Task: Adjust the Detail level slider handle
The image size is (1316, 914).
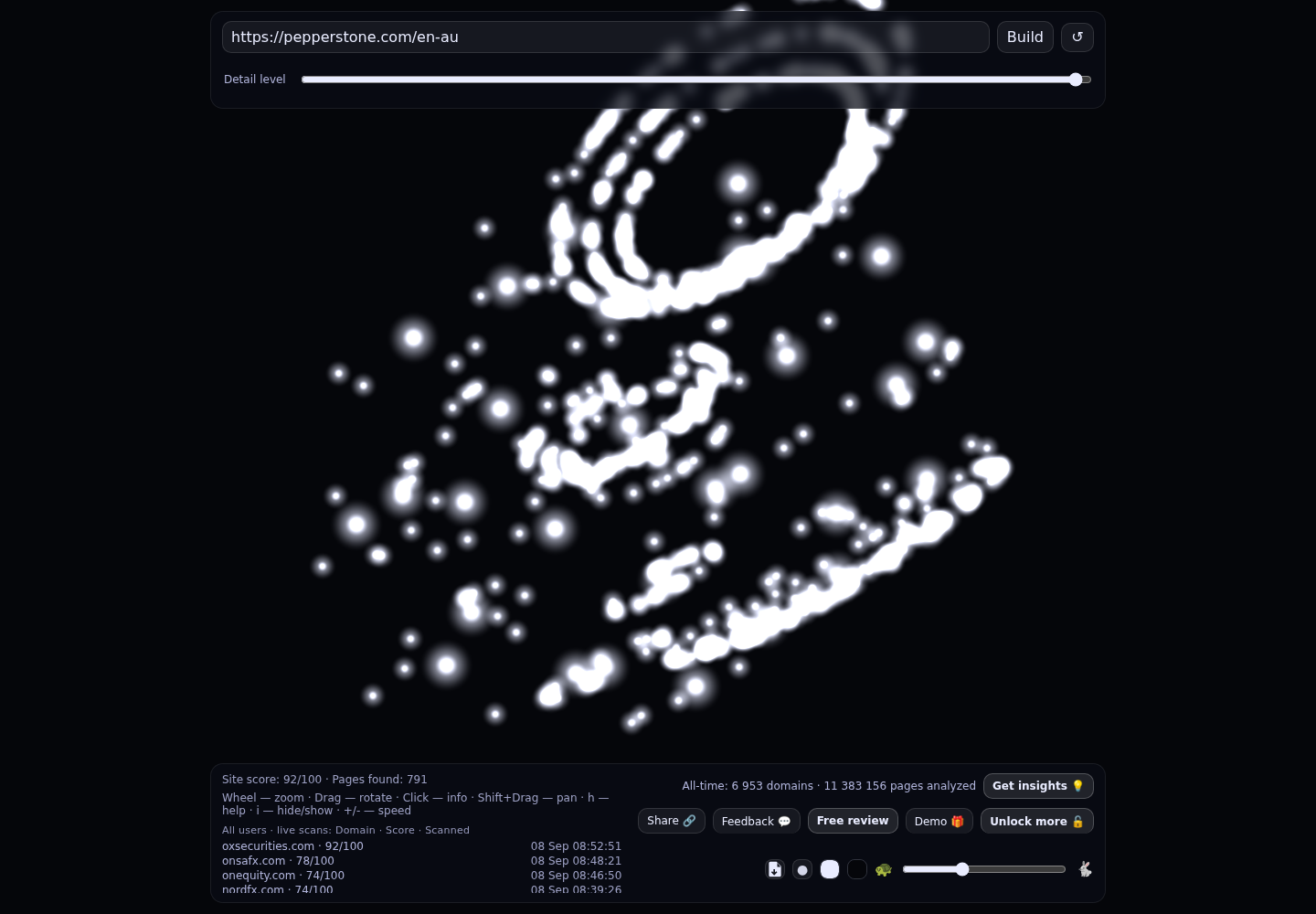Action: pyautogui.click(x=1076, y=80)
